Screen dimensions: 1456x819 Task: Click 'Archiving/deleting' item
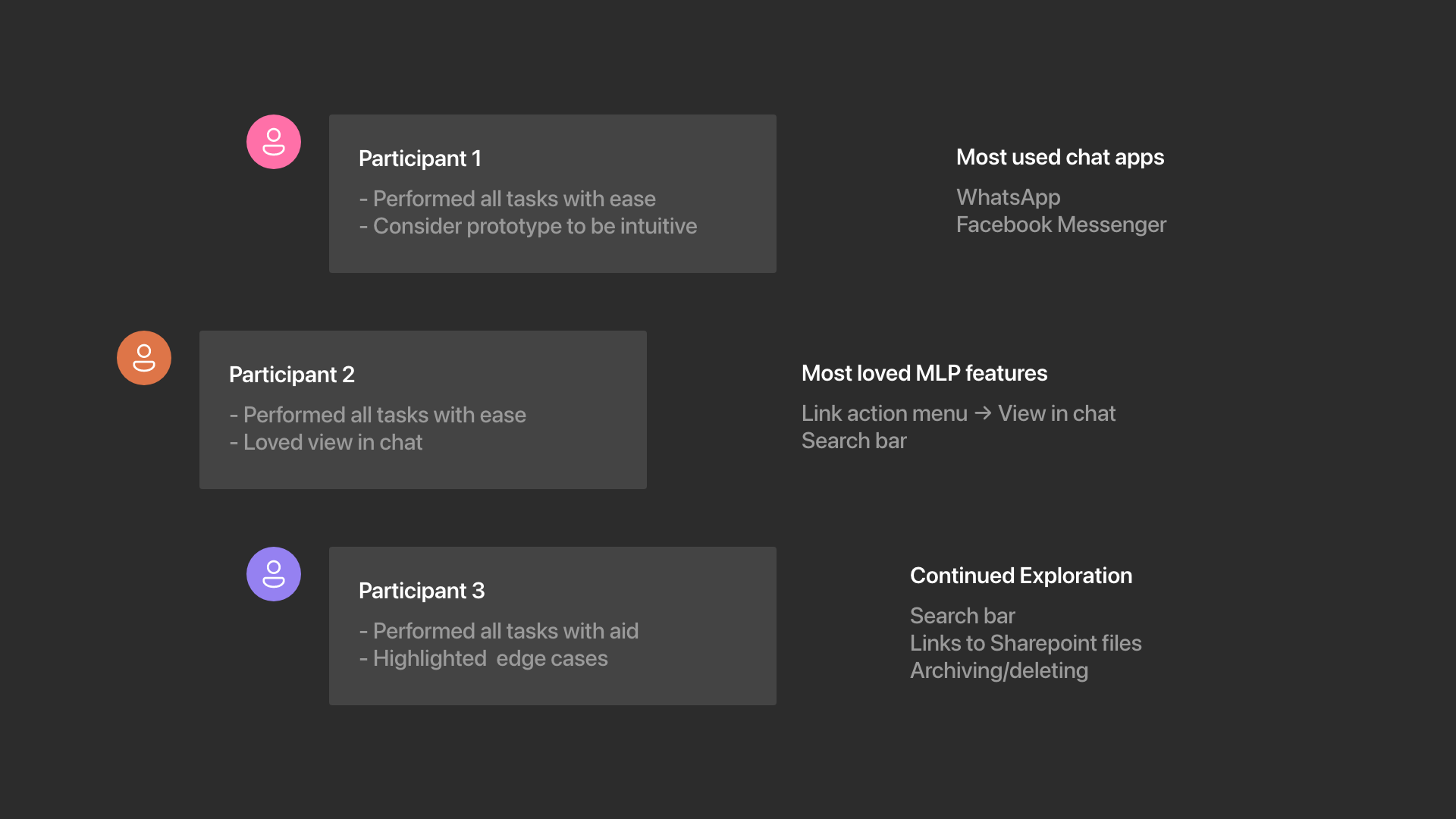point(999,670)
